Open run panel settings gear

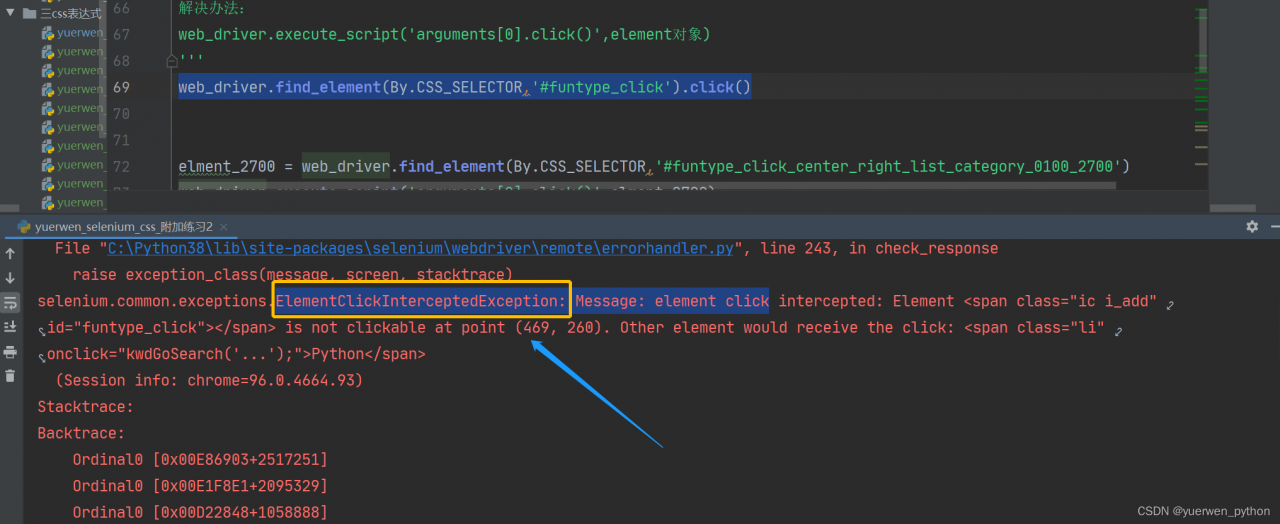point(1252,227)
